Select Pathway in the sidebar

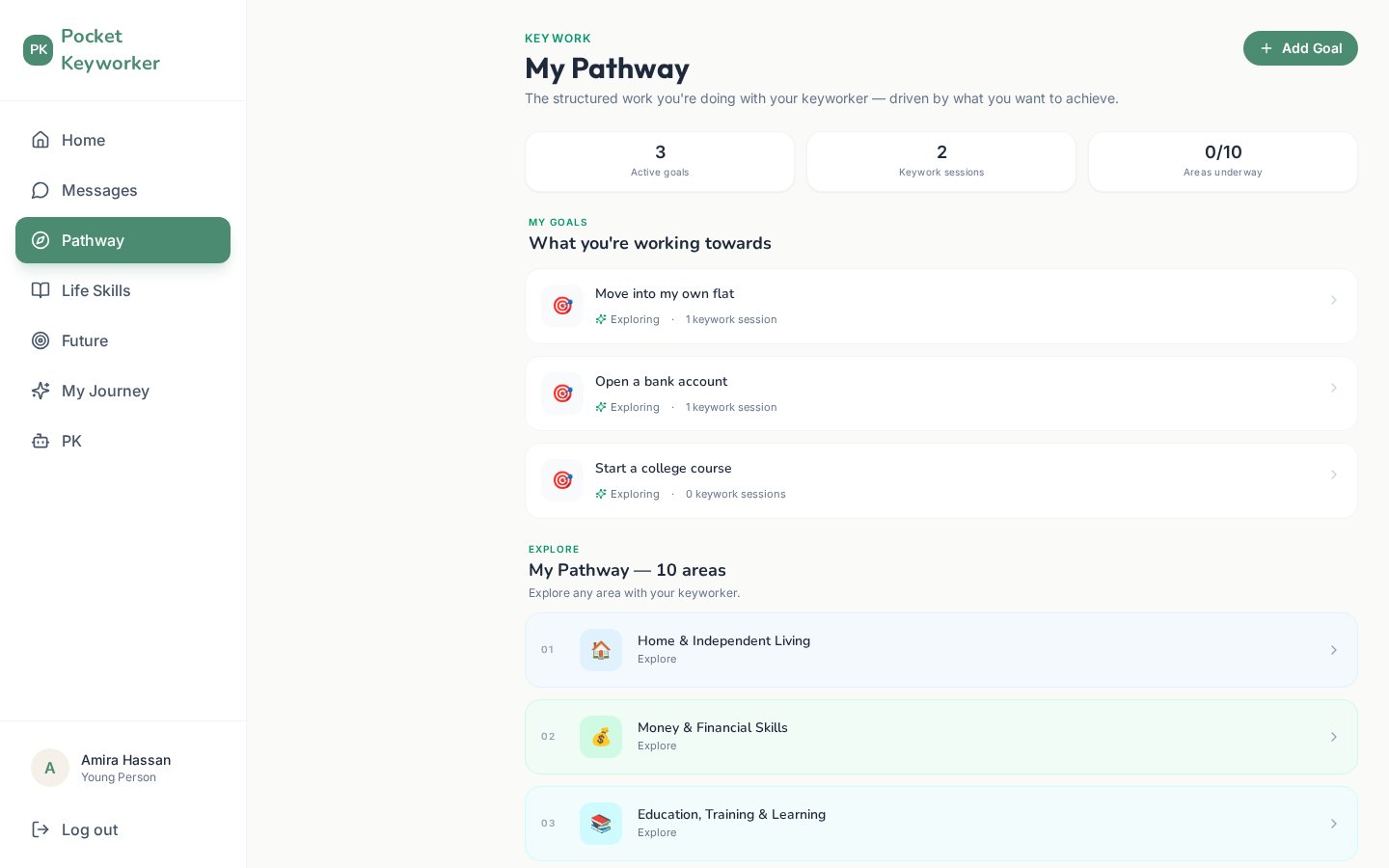123,240
